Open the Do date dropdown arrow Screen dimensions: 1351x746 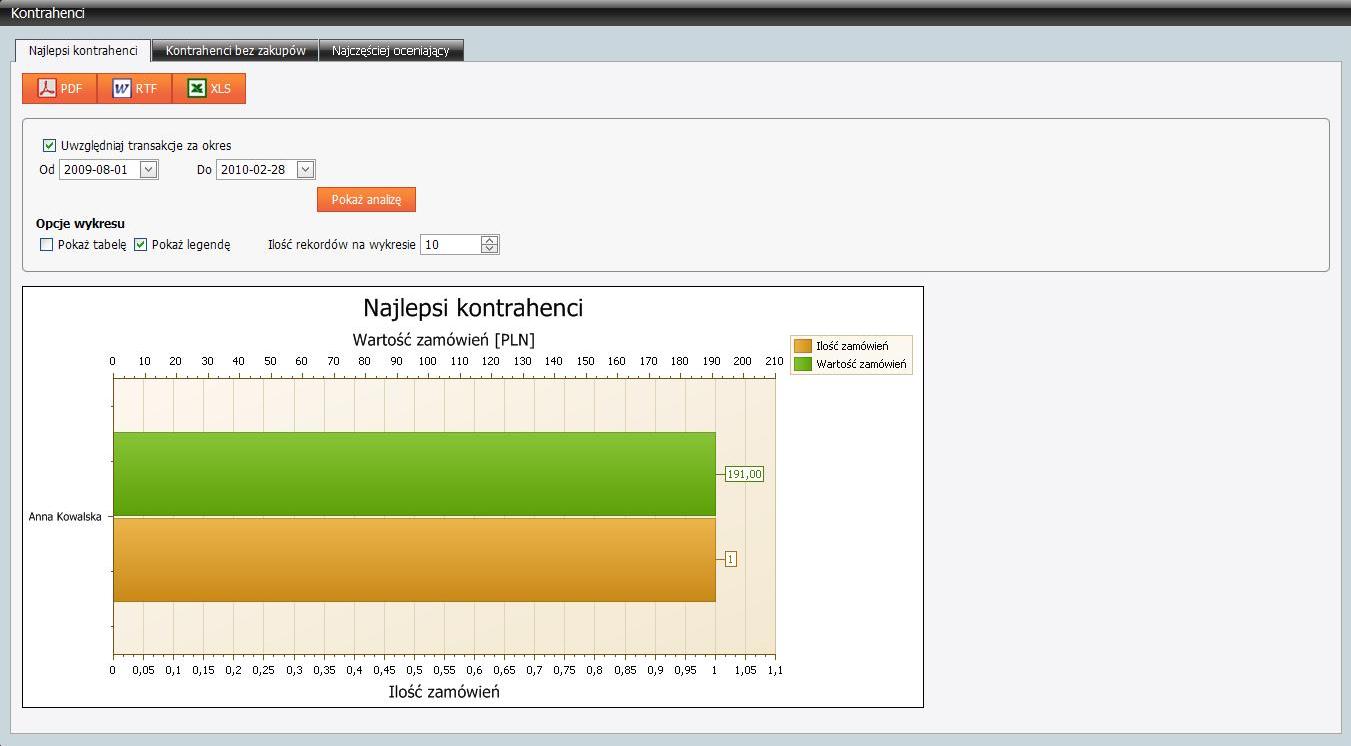[x=306, y=169]
